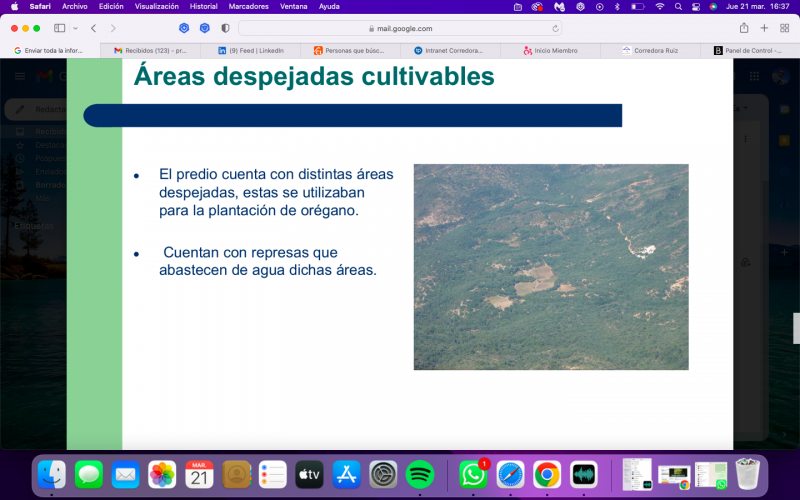Screen dimensions: 800x500
Task: Click the reload page icon
Action: pyautogui.click(x=555, y=29)
